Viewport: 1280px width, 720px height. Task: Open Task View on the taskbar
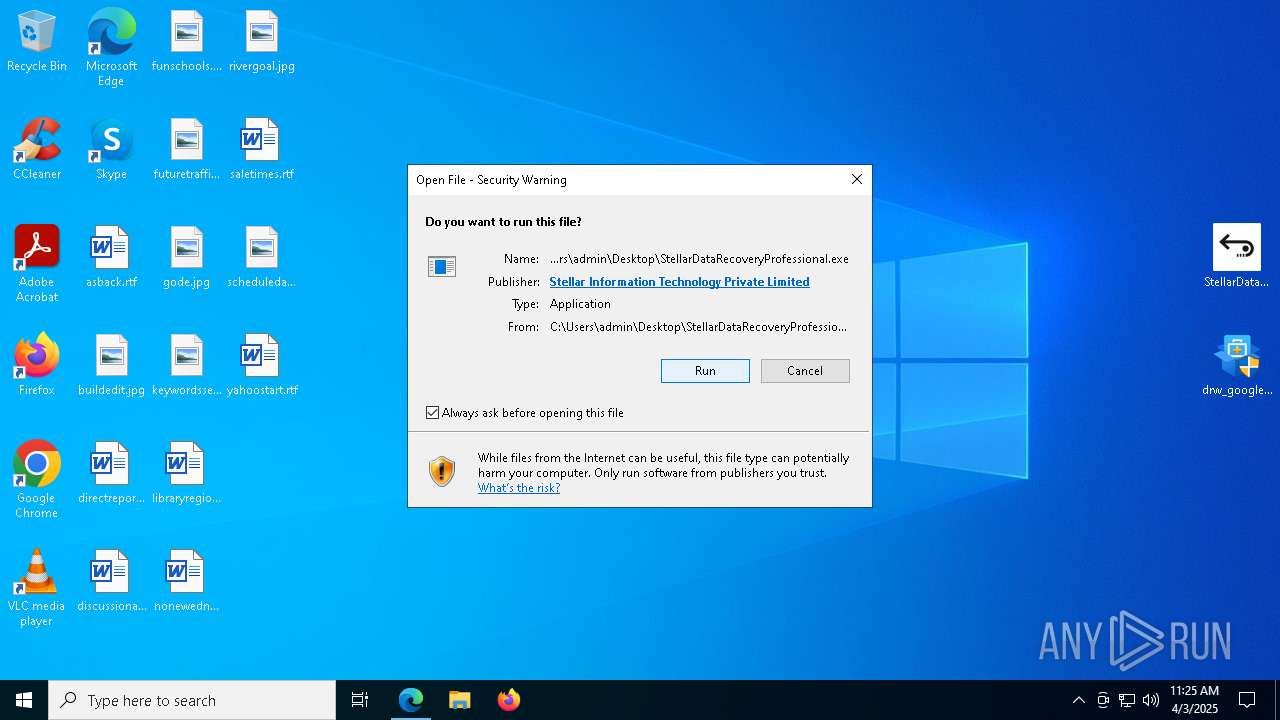click(360, 700)
